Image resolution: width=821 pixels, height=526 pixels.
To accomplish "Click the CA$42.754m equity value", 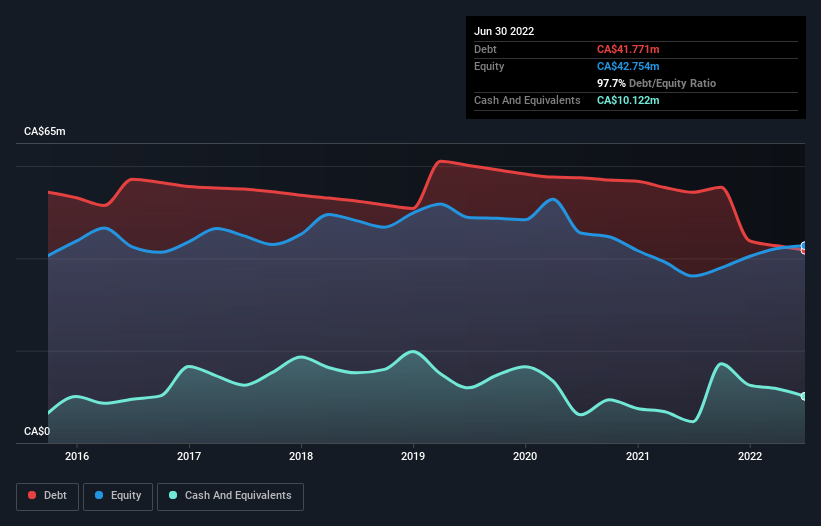I will click(628, 66).
